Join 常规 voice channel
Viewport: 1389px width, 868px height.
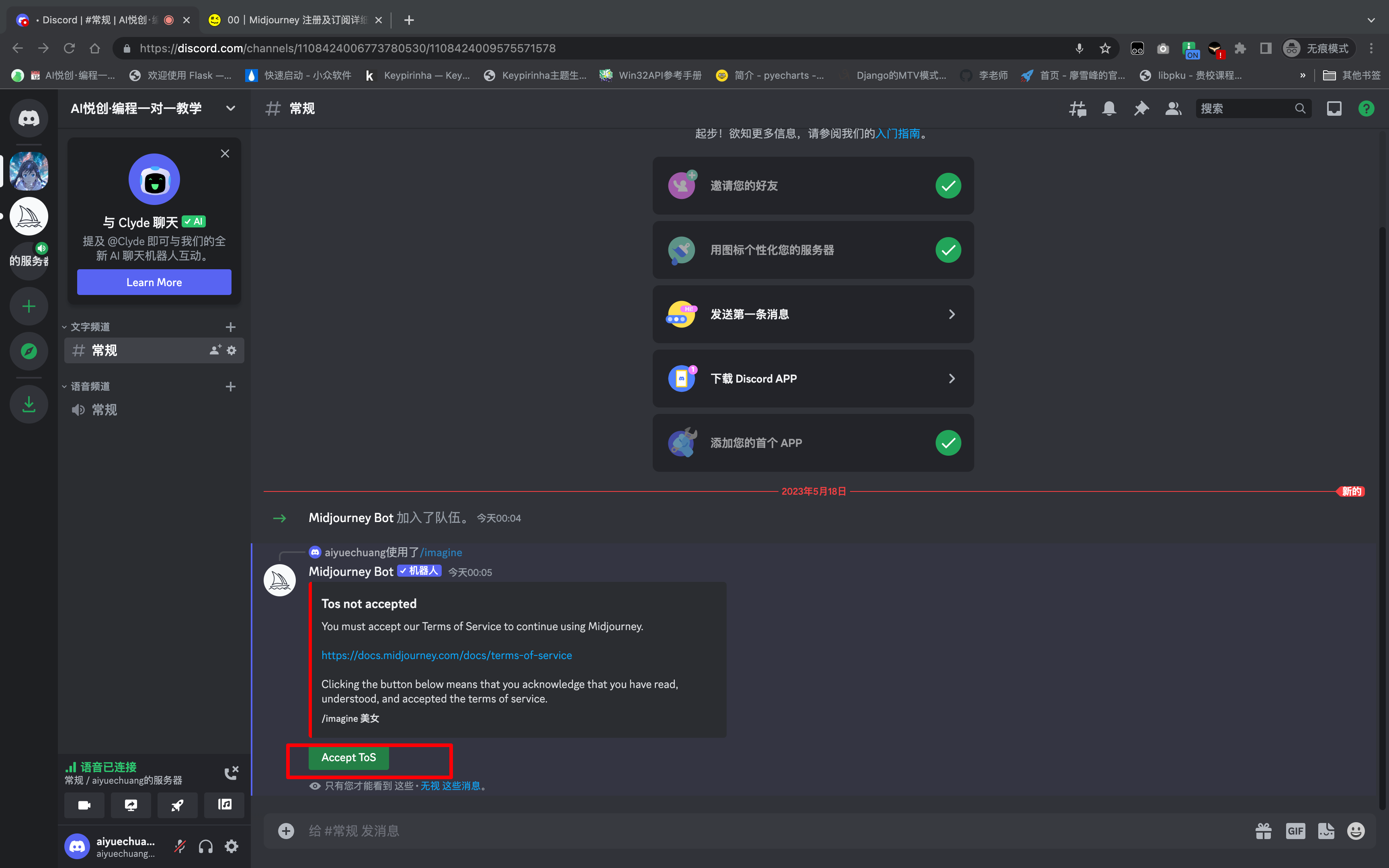pos(154,410)
